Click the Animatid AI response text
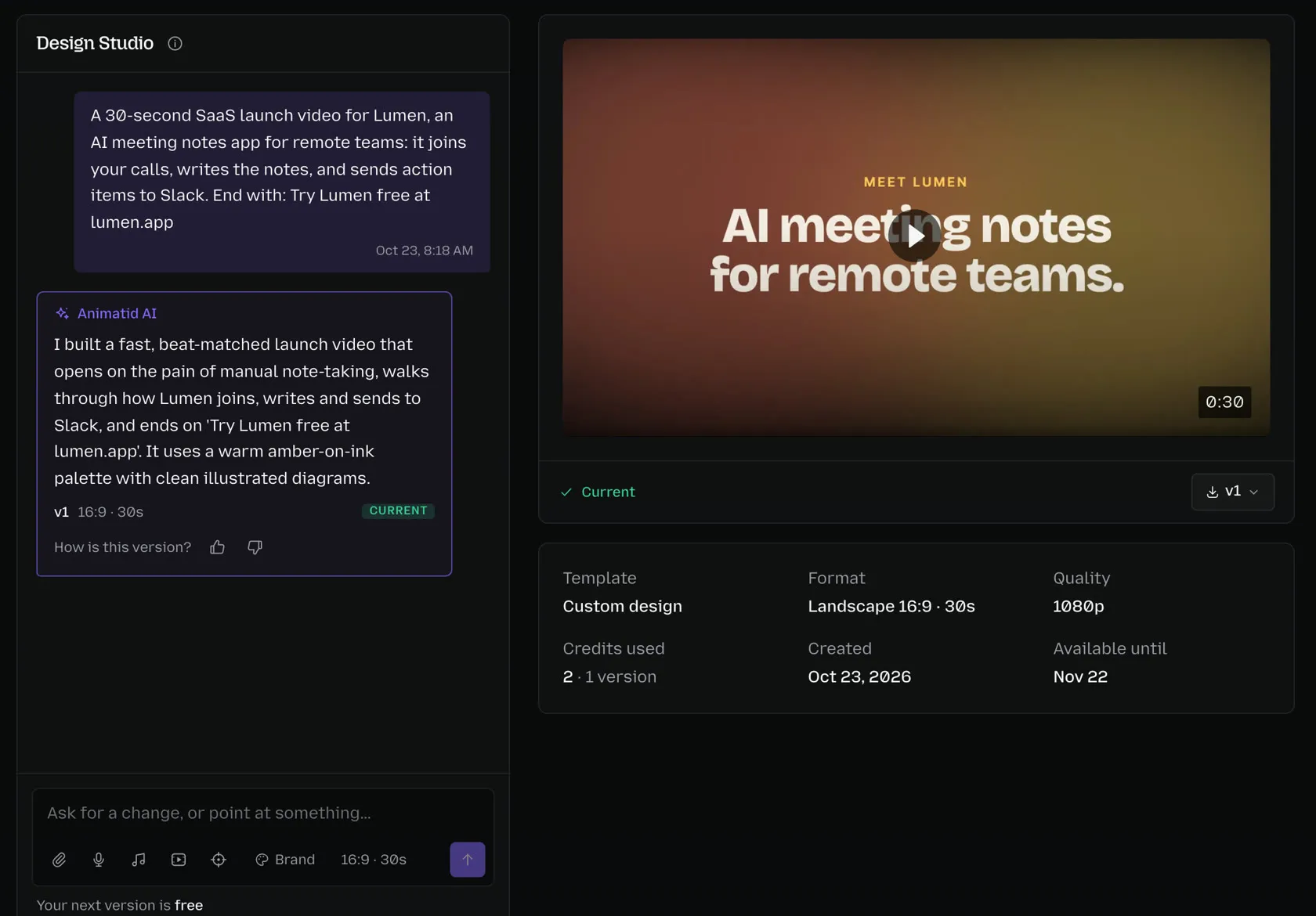 coord(242,411)
